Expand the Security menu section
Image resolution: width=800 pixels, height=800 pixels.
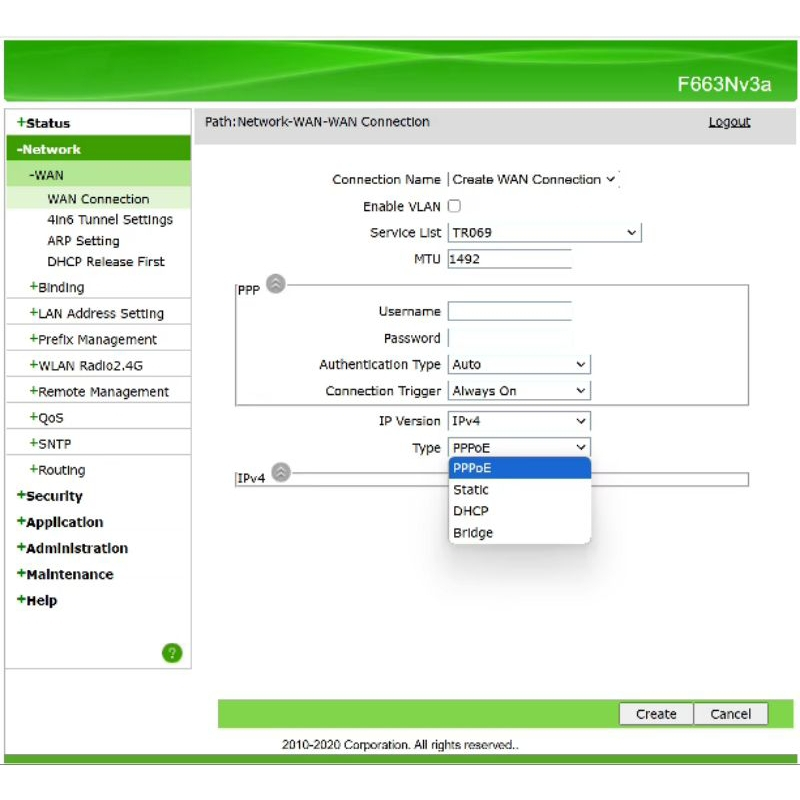point(54,496)
